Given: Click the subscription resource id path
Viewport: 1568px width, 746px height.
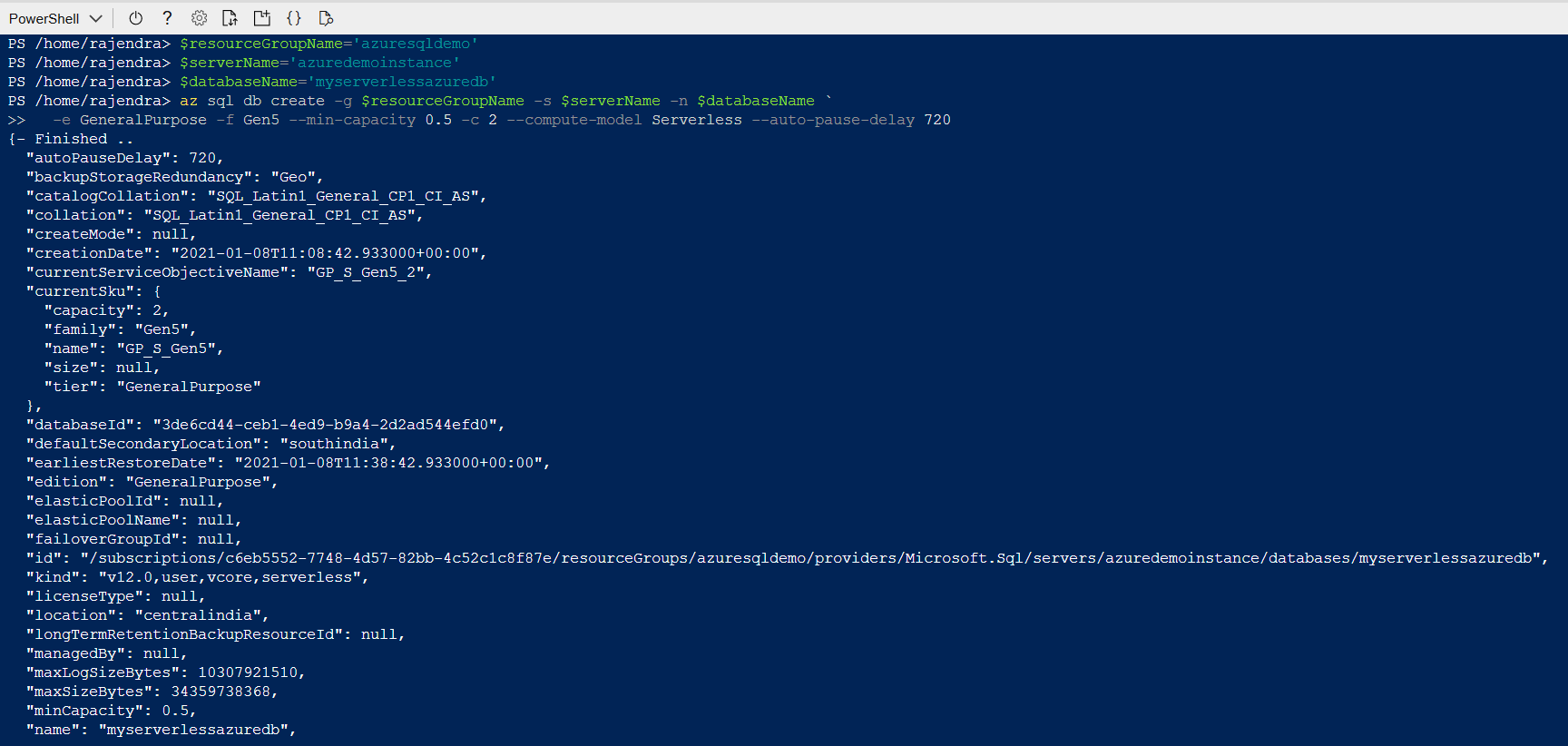Looking at the screenshot, I should (814, 558).
